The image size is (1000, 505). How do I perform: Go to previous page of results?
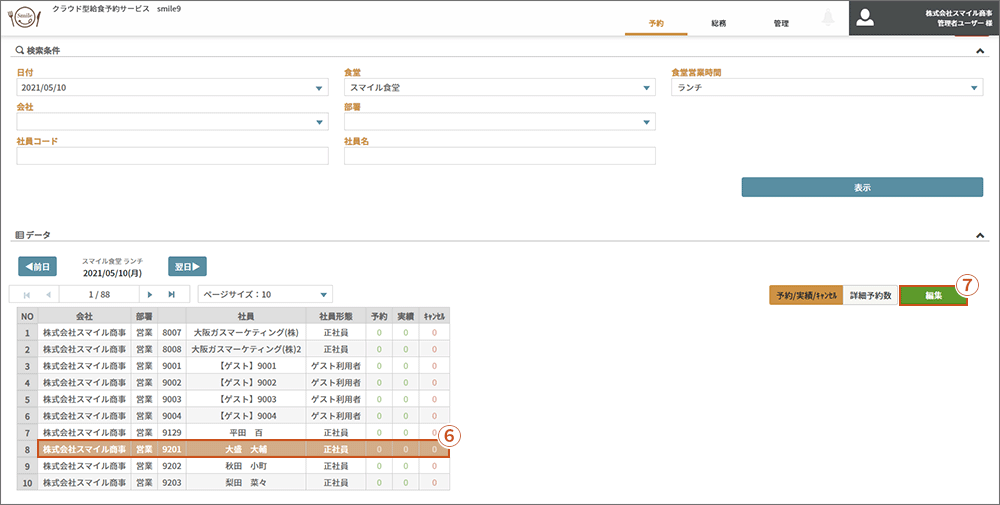(48, 295)
